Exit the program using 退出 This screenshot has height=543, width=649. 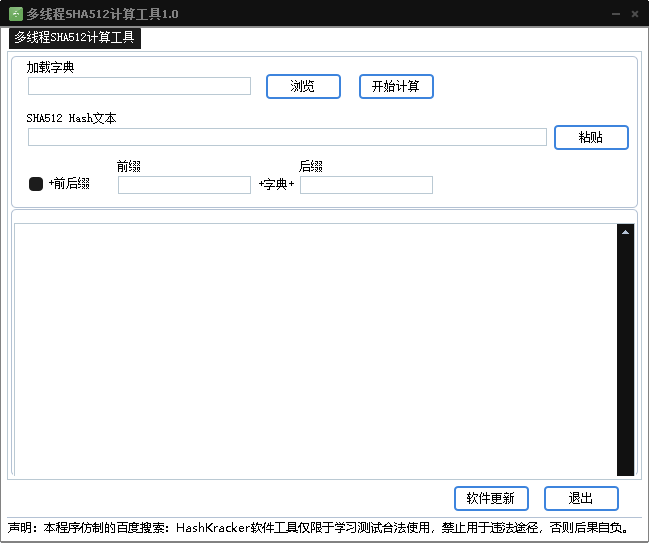pos(581,498)
